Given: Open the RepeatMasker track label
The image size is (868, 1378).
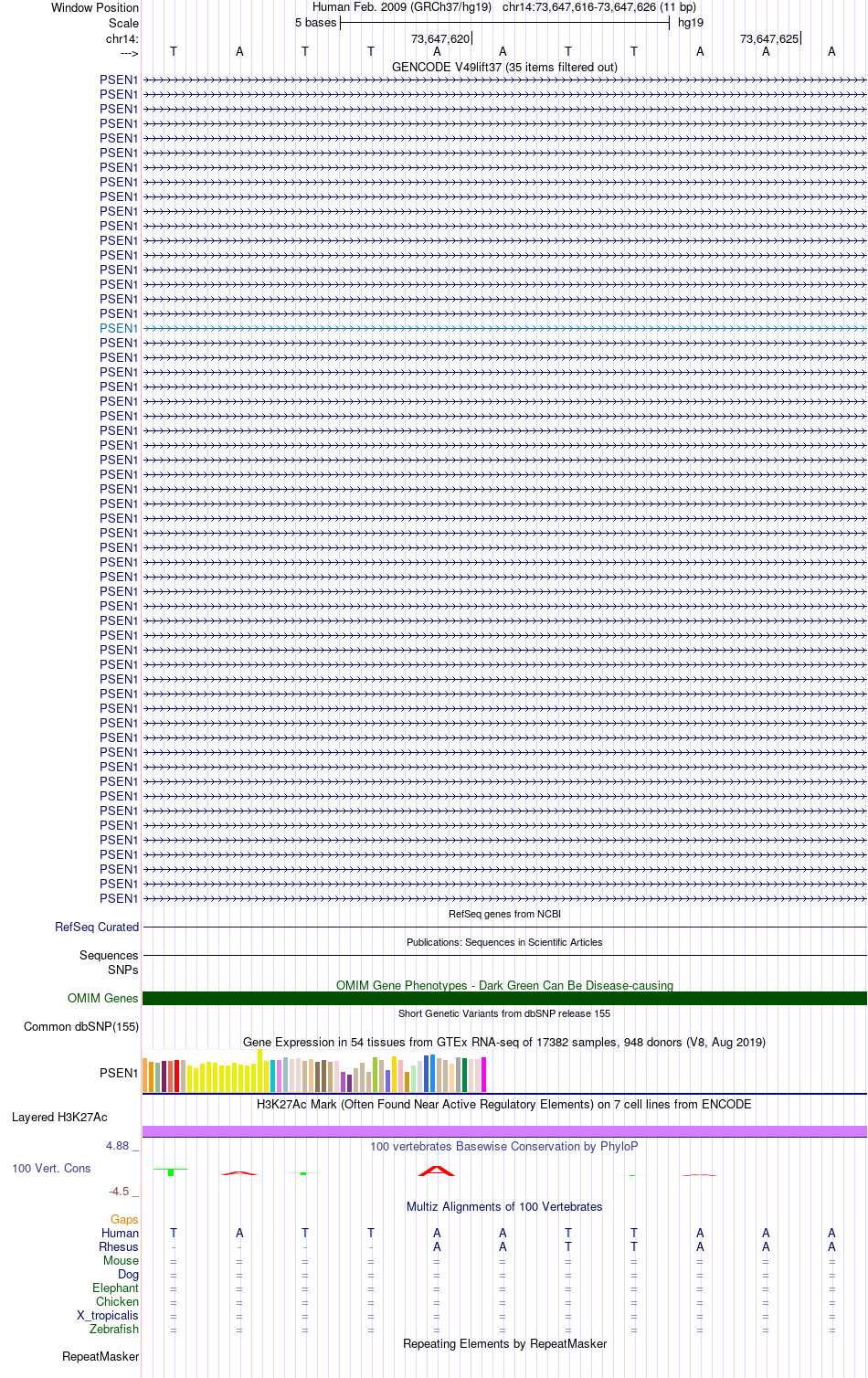Looking at the screenshot, I should [101, 1356].
